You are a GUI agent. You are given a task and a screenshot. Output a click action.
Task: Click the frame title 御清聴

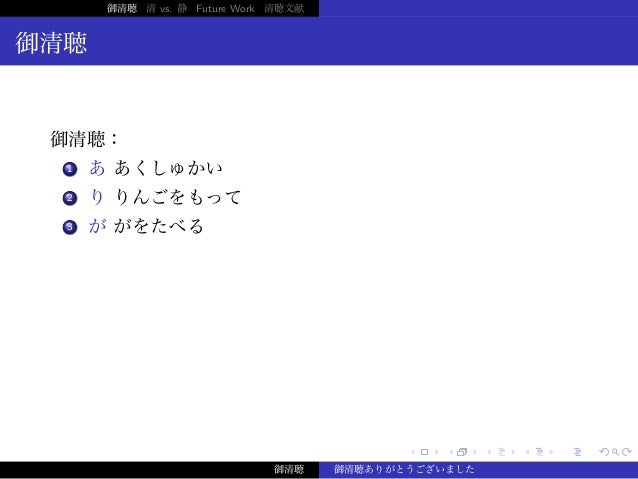[51, 43]
